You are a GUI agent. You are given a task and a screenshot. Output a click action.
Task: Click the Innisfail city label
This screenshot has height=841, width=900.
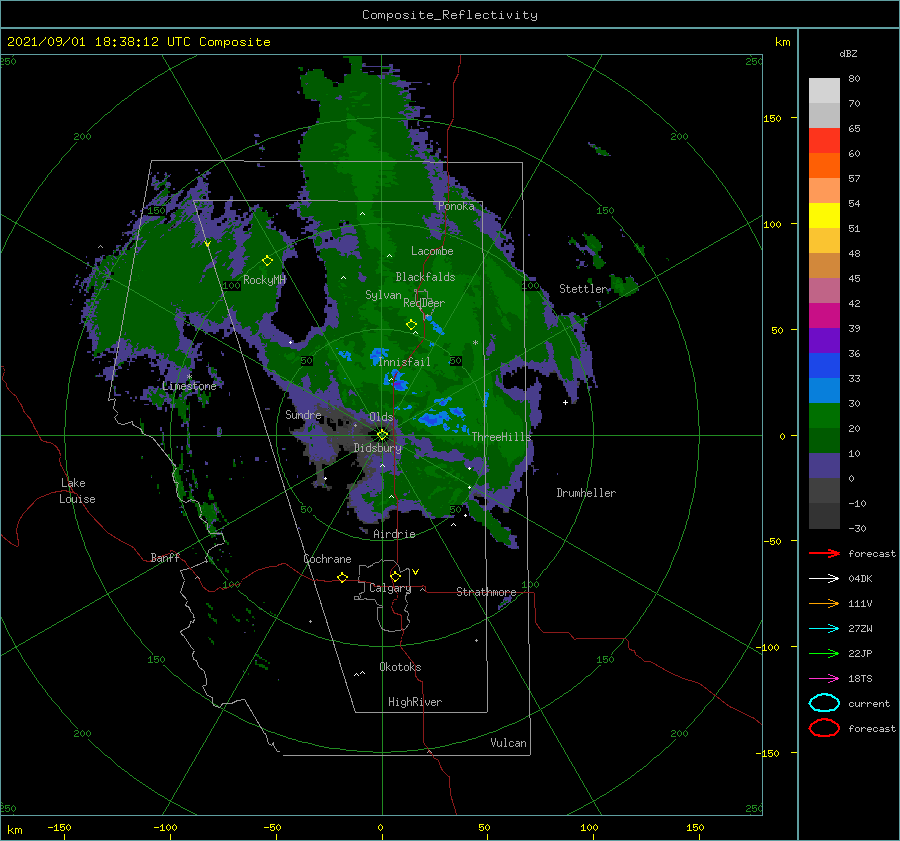pos(404,362)
